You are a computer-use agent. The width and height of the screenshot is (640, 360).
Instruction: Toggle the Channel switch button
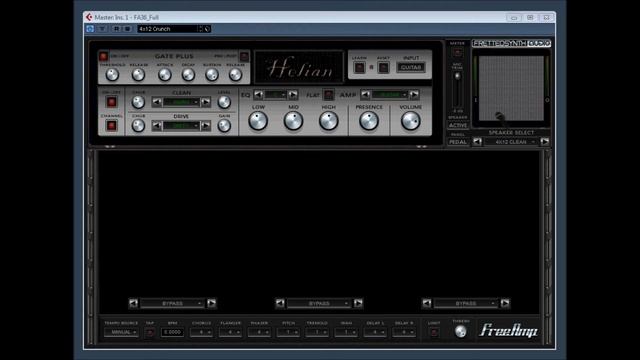pos(111,126)
